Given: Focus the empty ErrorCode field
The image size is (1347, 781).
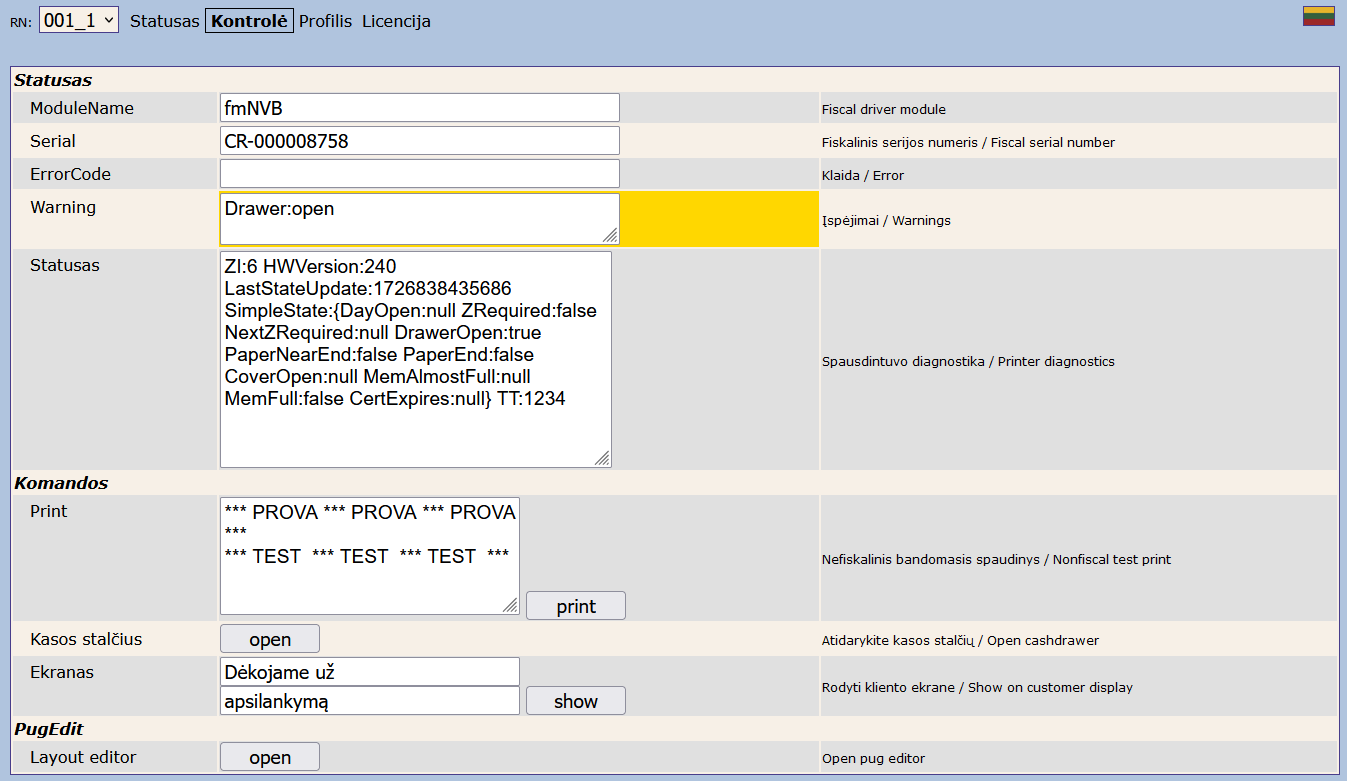Looking at the screenshot, I should coord(419,174).
